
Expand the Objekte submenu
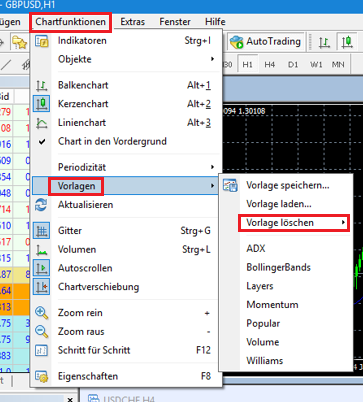tap(126, 59)
